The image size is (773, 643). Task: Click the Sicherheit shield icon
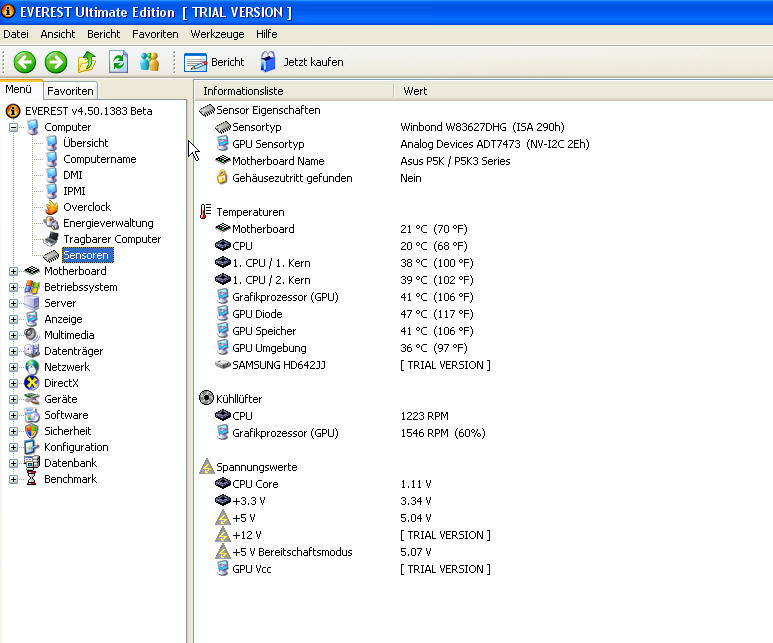pyautogui.click(x=32, y=431)
